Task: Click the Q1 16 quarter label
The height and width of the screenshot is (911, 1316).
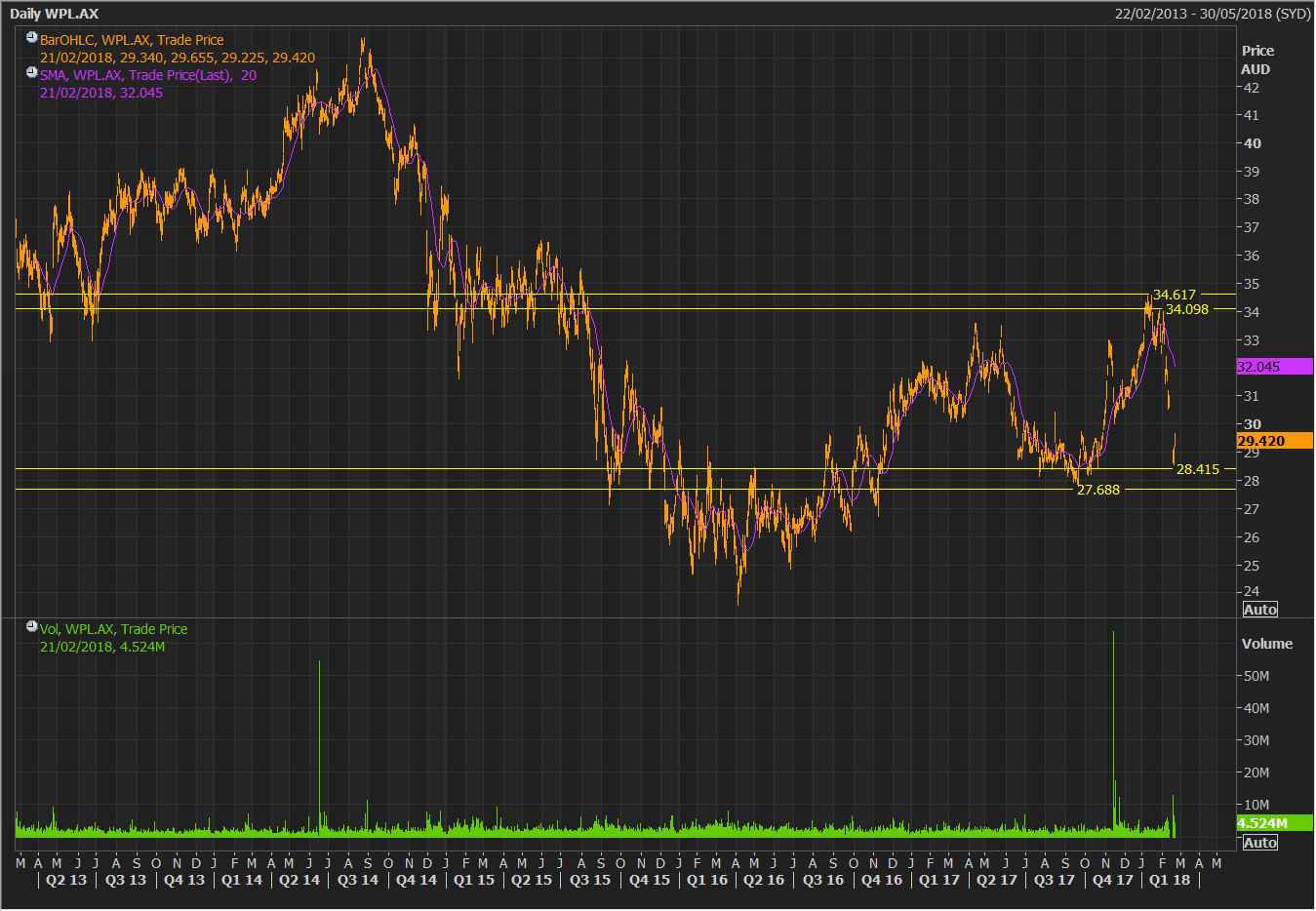Action: coord(707,880)
